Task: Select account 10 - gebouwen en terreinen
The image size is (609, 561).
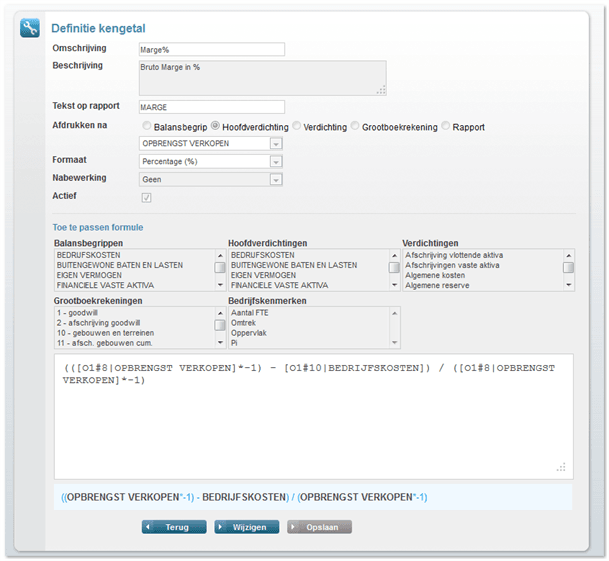Action: point(106,333)
